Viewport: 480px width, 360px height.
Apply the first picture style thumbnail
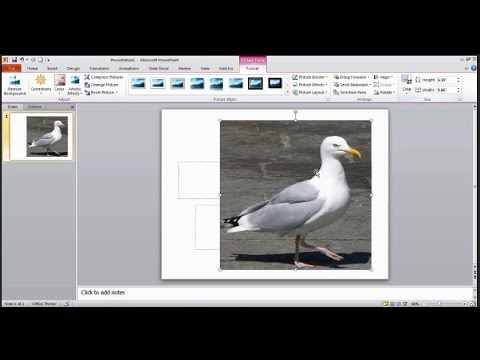(138, 83)
